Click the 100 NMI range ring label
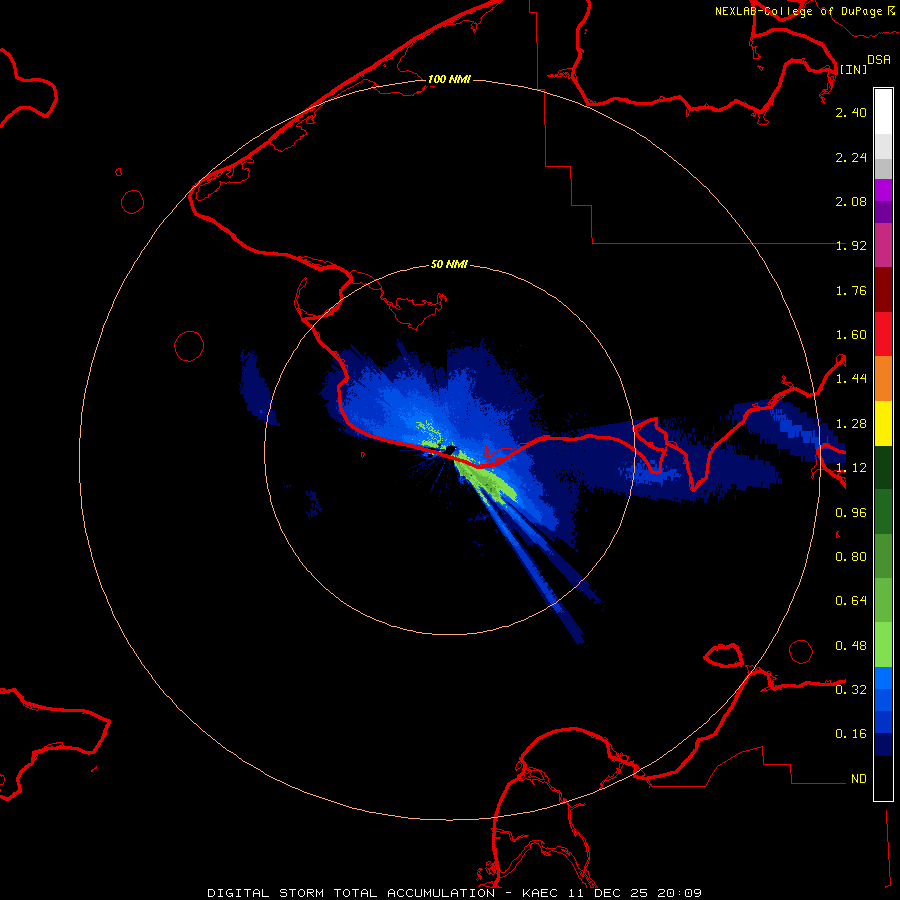 pos(449,79)
